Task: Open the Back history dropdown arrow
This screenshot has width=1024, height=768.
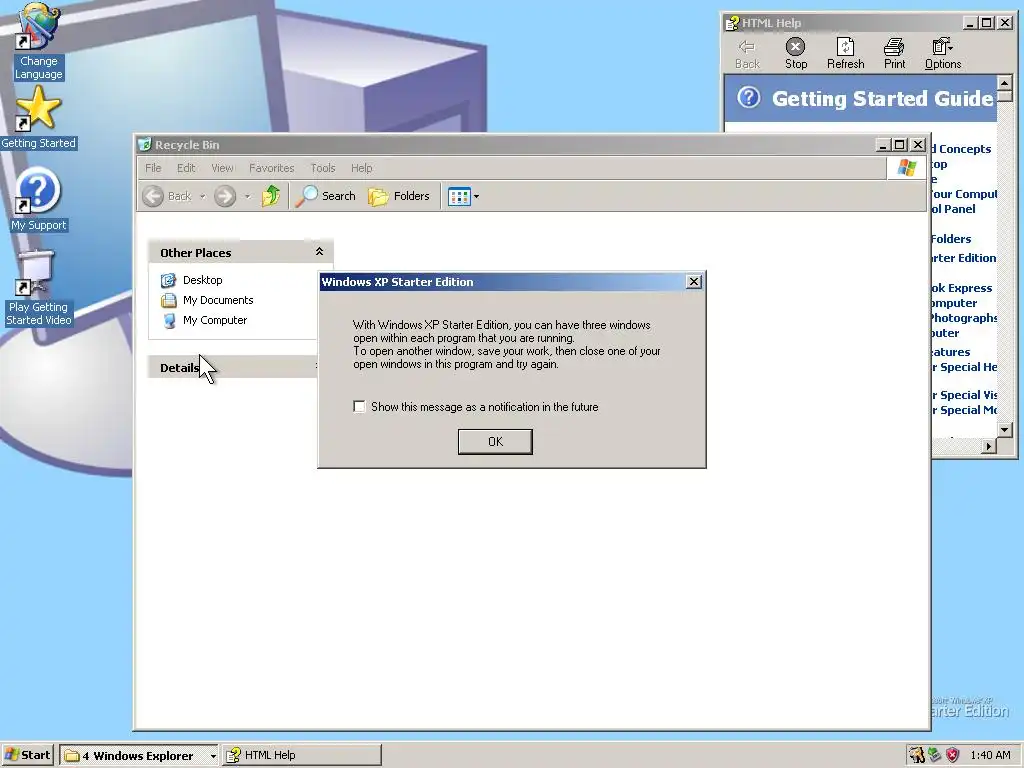Action: pos(202,197)
